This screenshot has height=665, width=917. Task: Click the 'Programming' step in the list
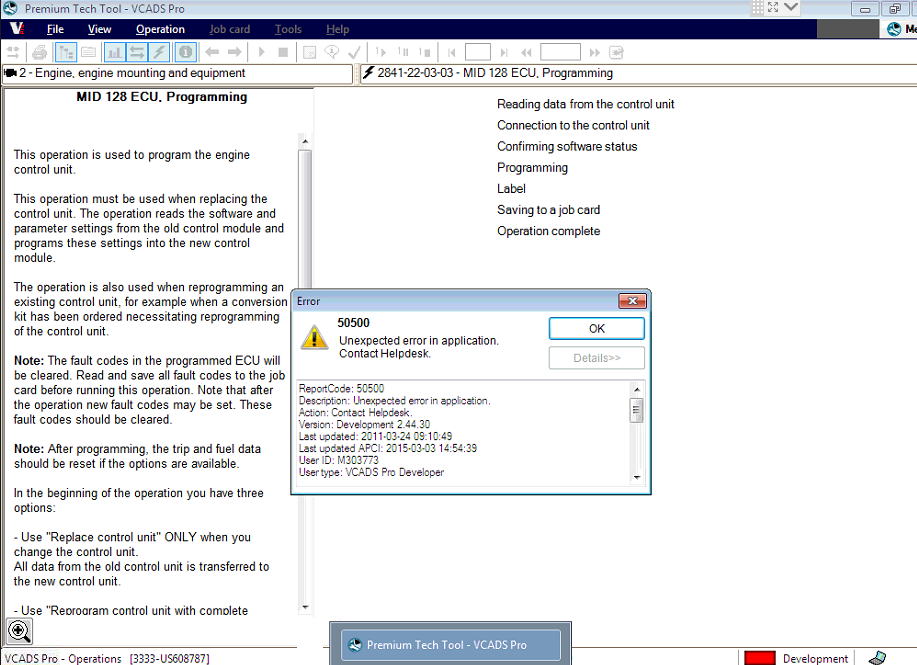[532, 168]
